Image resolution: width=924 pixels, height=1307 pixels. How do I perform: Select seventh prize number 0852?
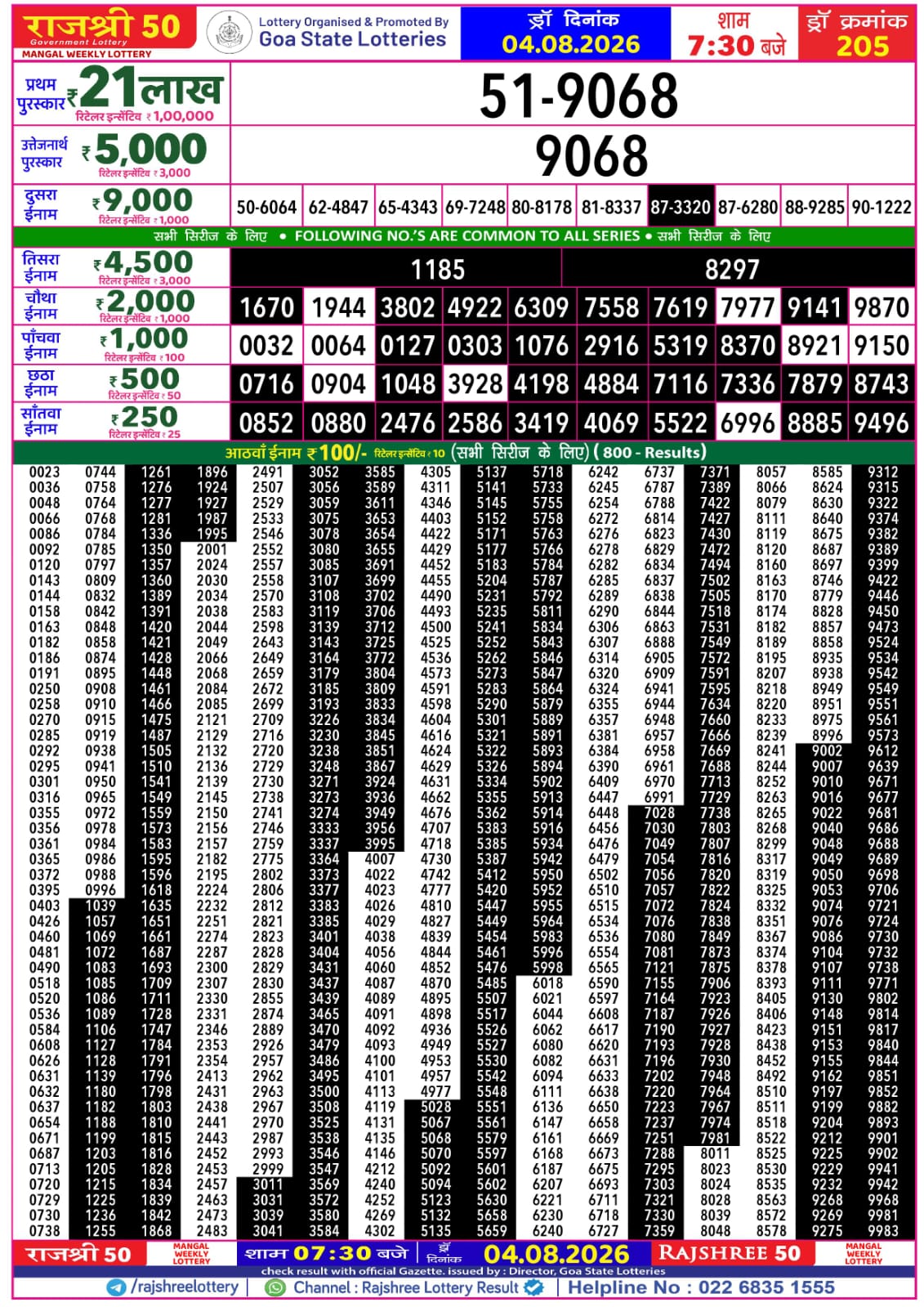tap(266, 423)
